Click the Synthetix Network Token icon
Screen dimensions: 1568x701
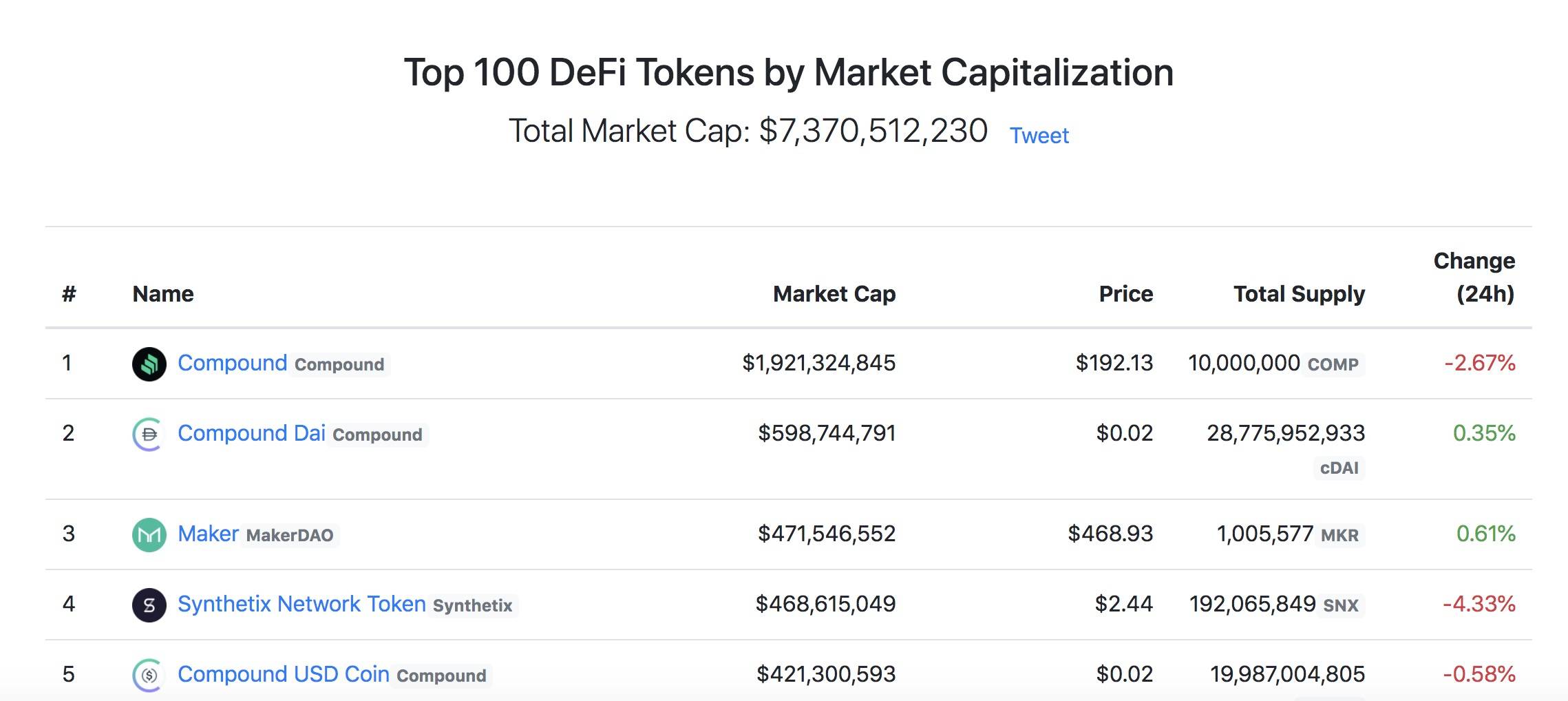click(149, 605)
